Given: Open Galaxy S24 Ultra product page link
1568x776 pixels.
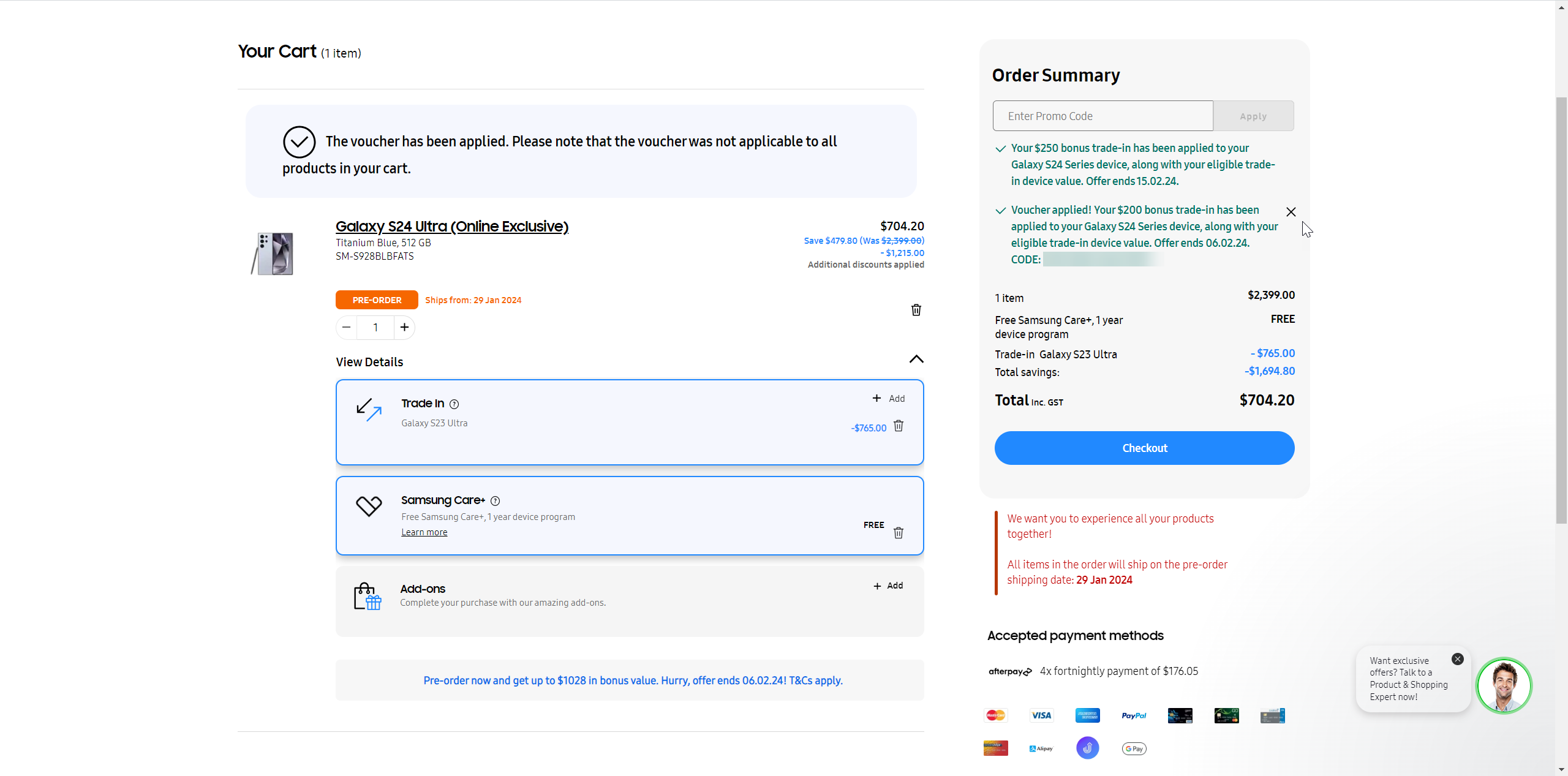Looking at the screenshot, I should 452,227.
